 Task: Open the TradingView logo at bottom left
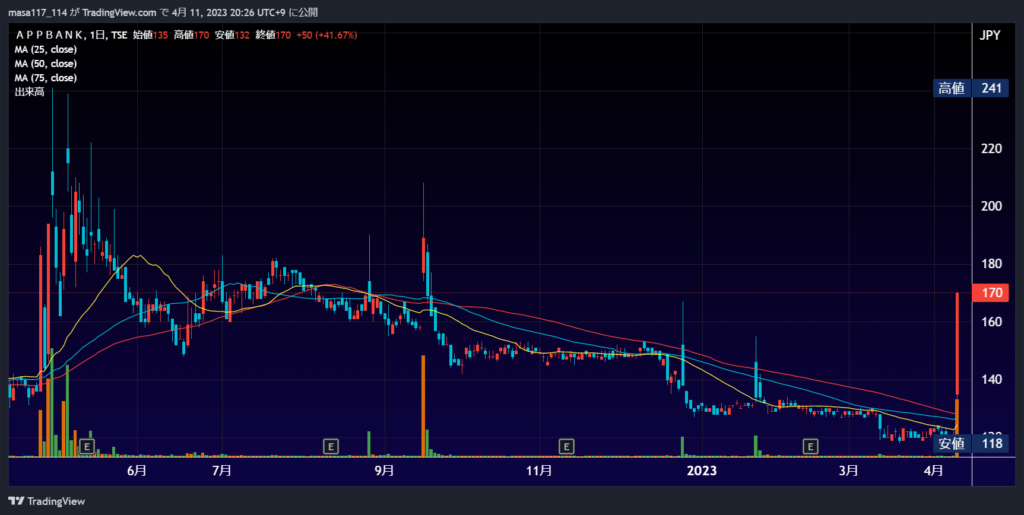pos(46,501)
